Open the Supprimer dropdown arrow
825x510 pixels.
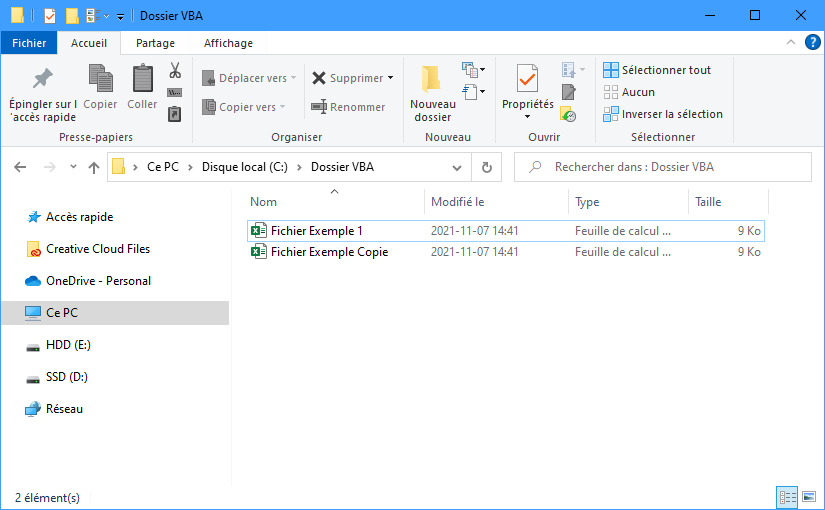point(390,78)
